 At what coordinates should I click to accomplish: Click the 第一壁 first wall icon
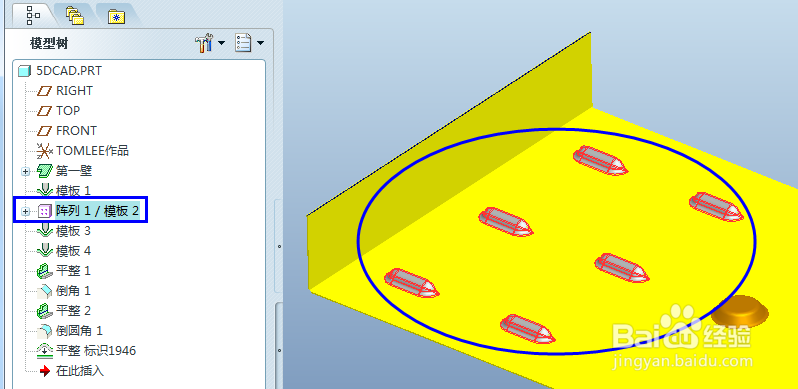tap(45, 171)
